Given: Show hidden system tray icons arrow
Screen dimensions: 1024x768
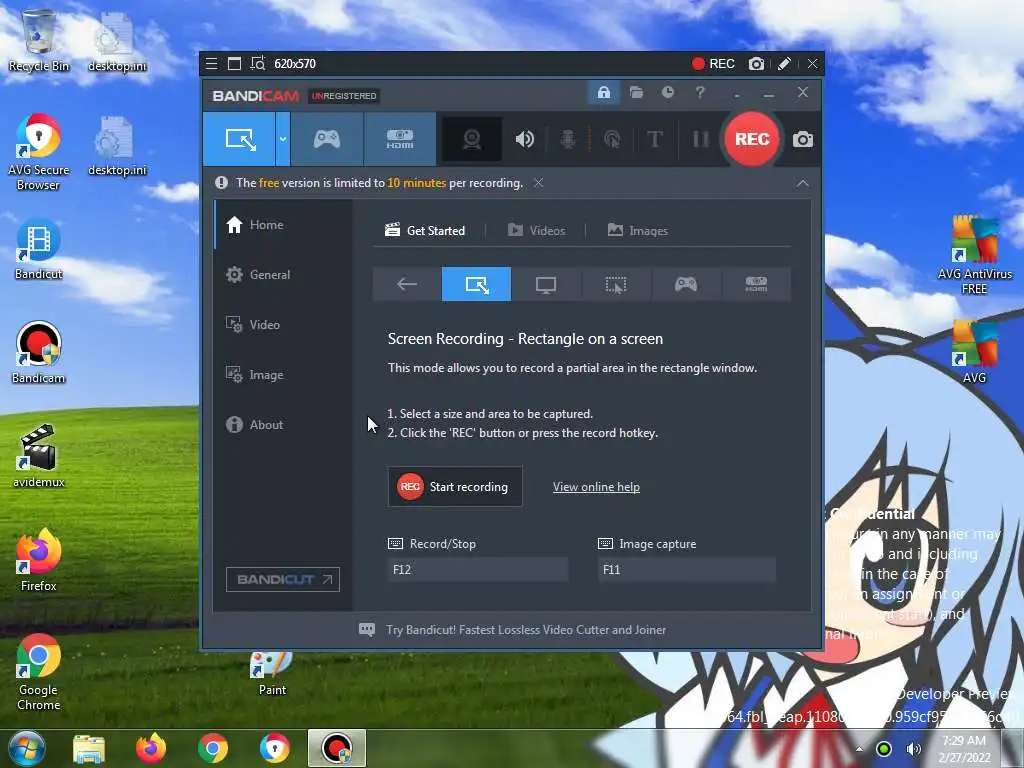Looking at the screenshot, I should point(859,749).
